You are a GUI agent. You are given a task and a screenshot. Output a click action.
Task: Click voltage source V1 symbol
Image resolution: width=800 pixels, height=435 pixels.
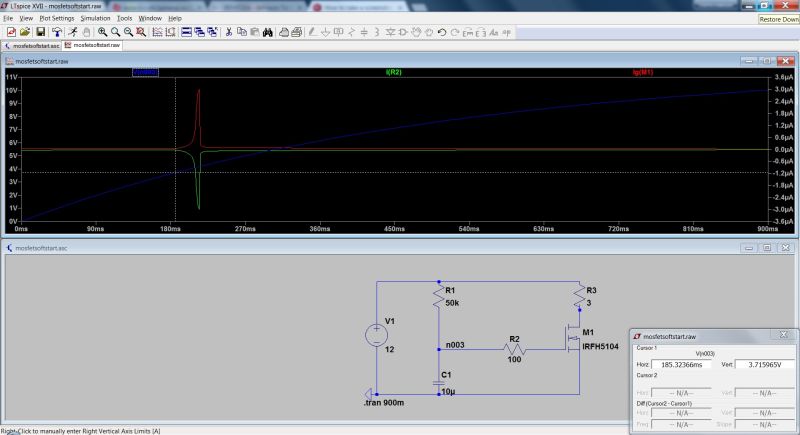tap(377, 336)
